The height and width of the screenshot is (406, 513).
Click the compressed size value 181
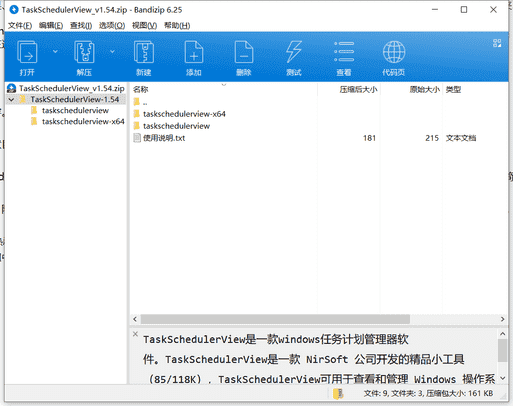[x=369, y=138]
